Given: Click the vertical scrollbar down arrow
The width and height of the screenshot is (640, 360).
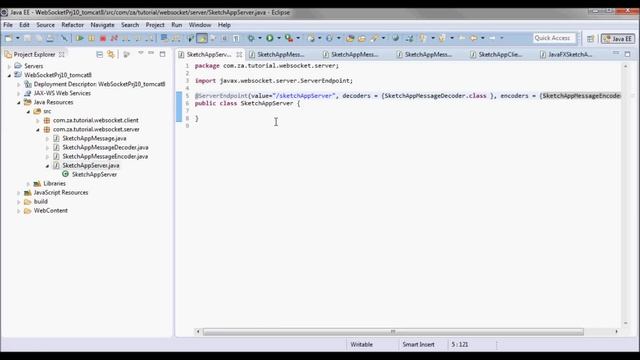Looking at the screenshot, I should (x=626, y=323).
